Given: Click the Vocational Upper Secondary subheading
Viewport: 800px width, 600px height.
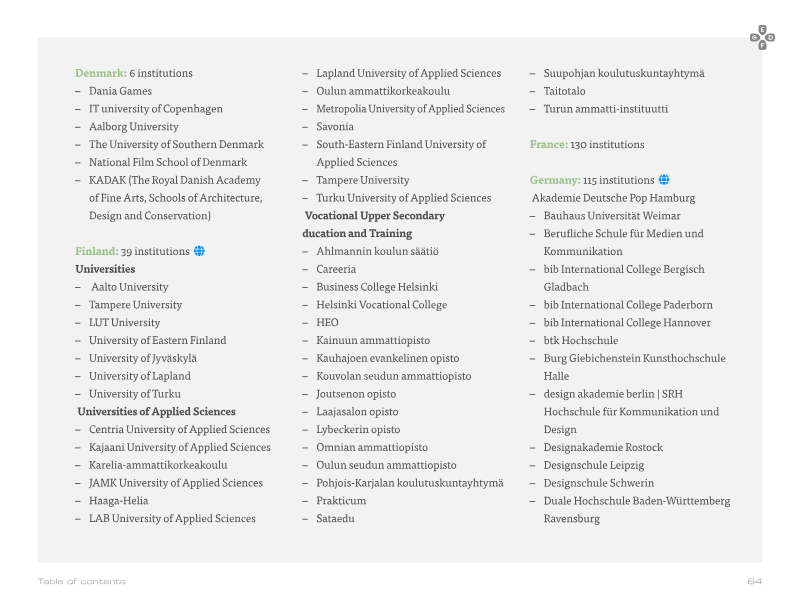Looking at the screenshot, I should (x=375, y=215).
